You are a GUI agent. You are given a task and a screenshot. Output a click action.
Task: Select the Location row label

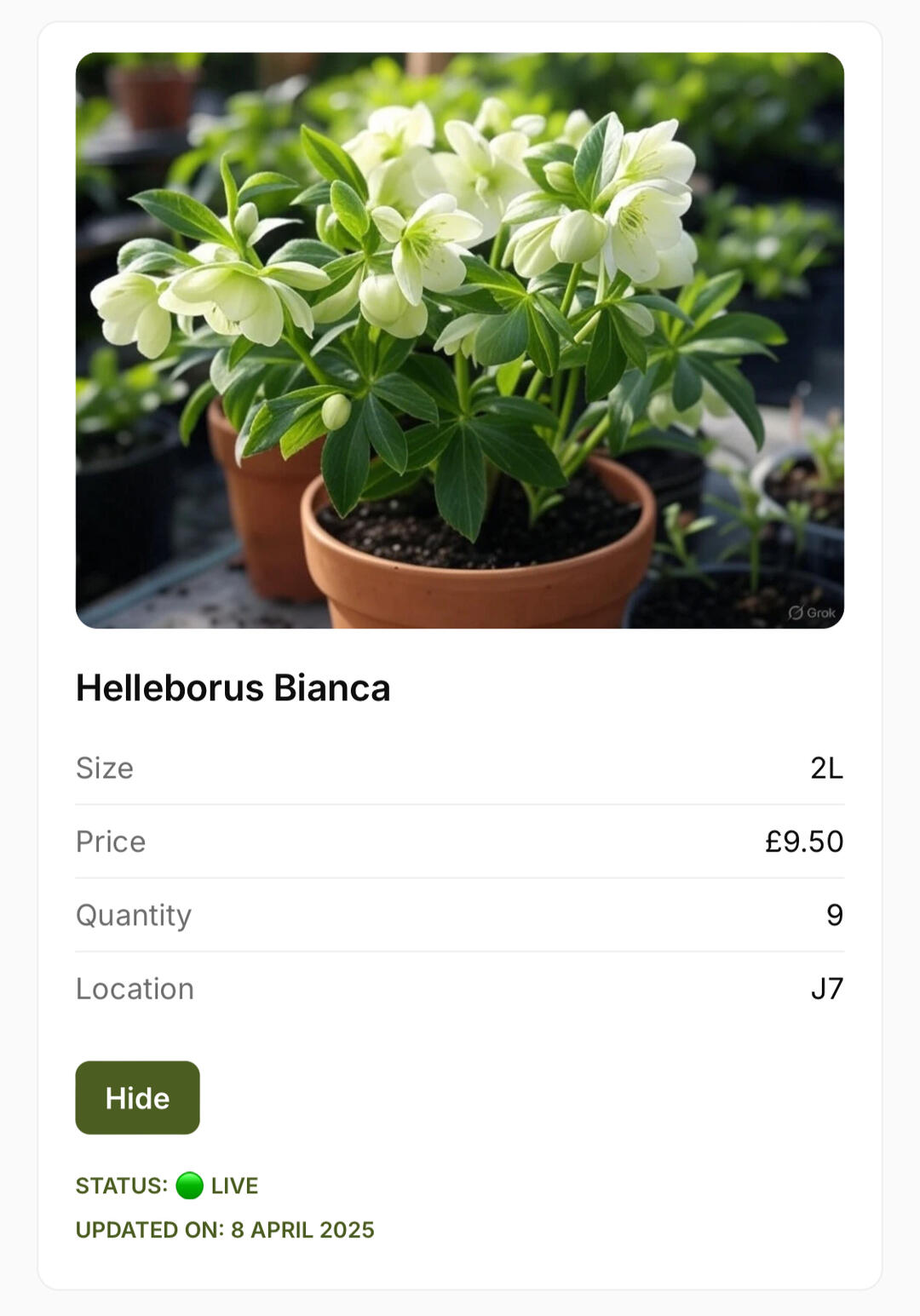135,988
